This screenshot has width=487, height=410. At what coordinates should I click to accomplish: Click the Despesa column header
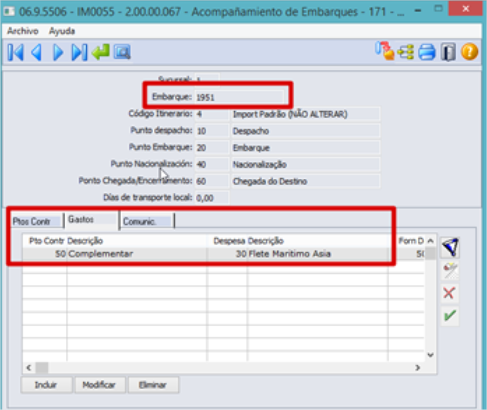[227, 241]
